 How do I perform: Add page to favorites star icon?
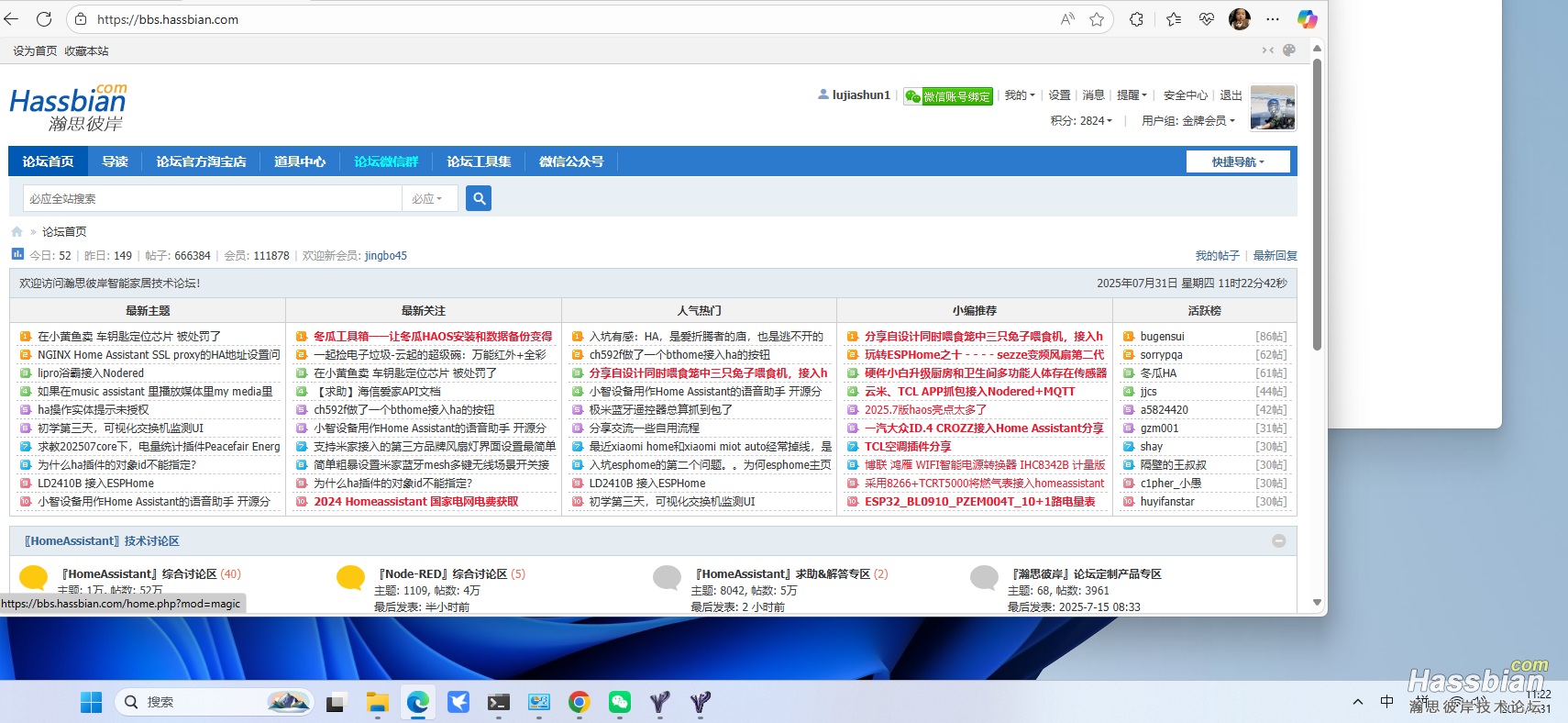click(x=1097, y=19)
